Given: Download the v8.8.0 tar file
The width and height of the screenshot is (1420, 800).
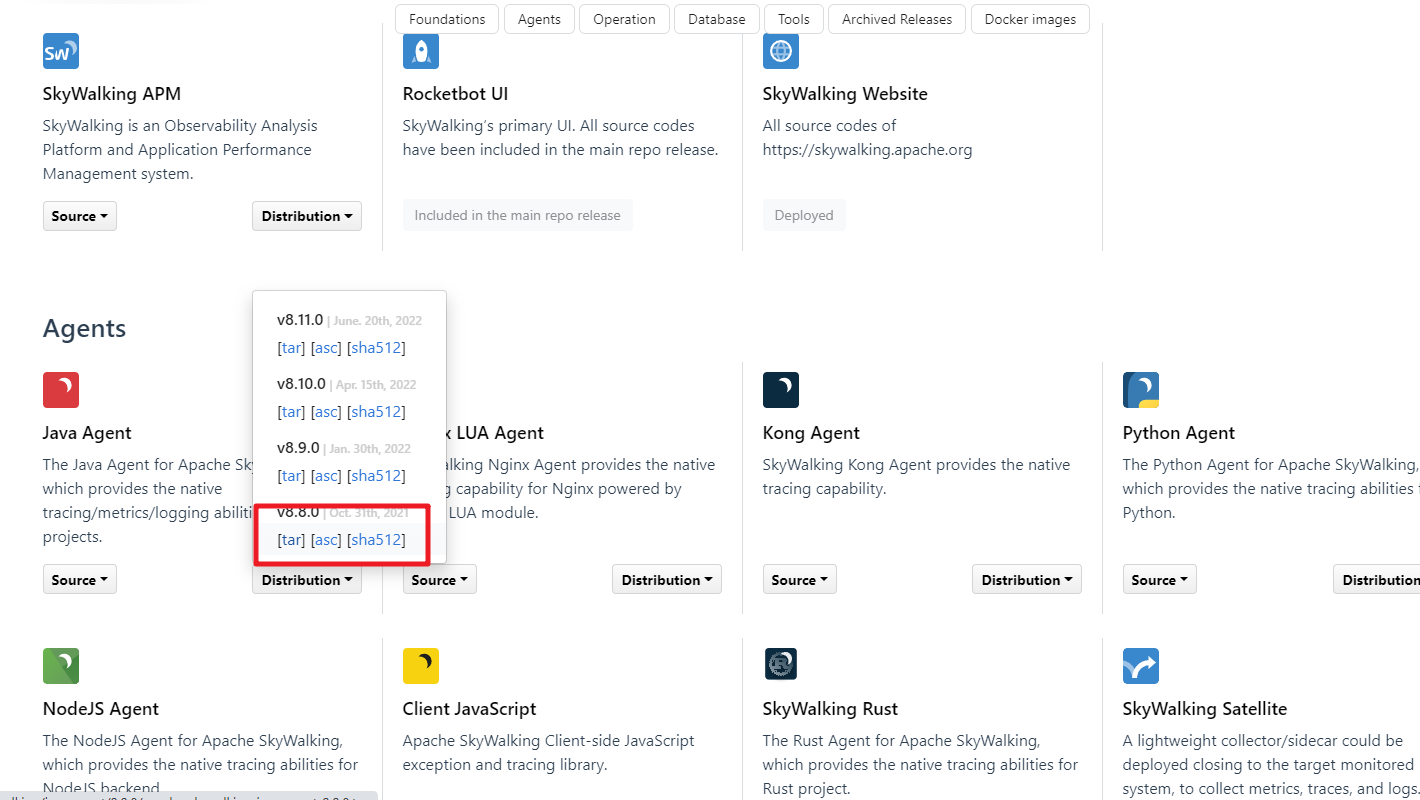Looking at the screenshot, I should 291,540.
